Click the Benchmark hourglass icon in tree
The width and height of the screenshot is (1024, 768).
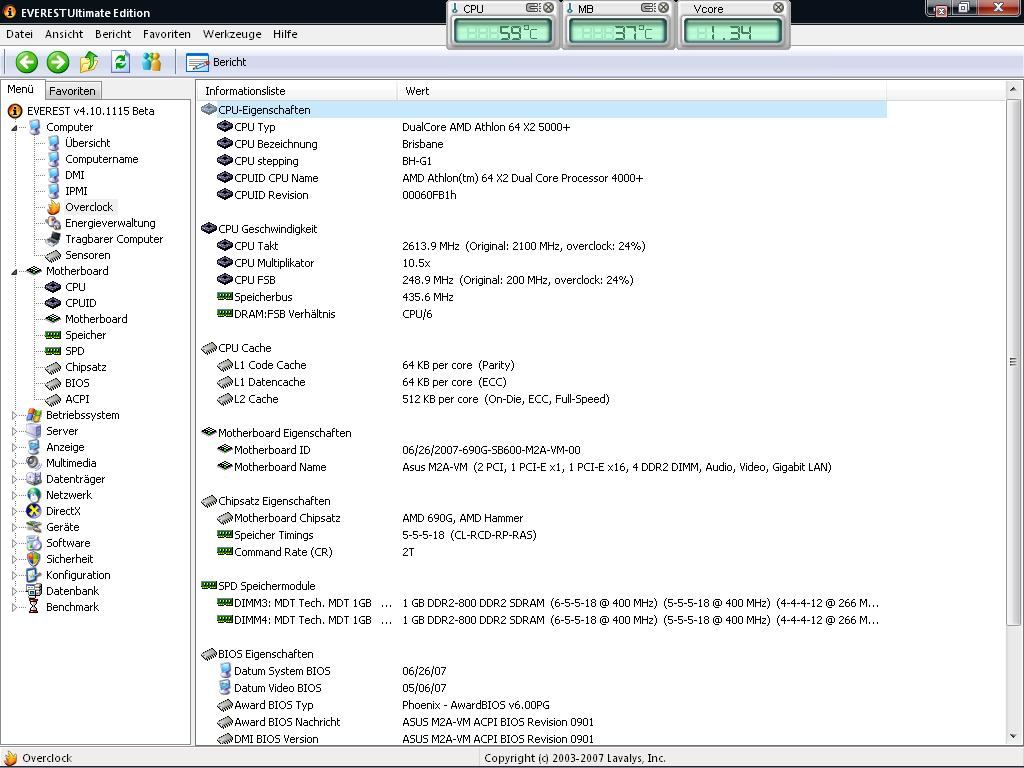pos(34,607)
